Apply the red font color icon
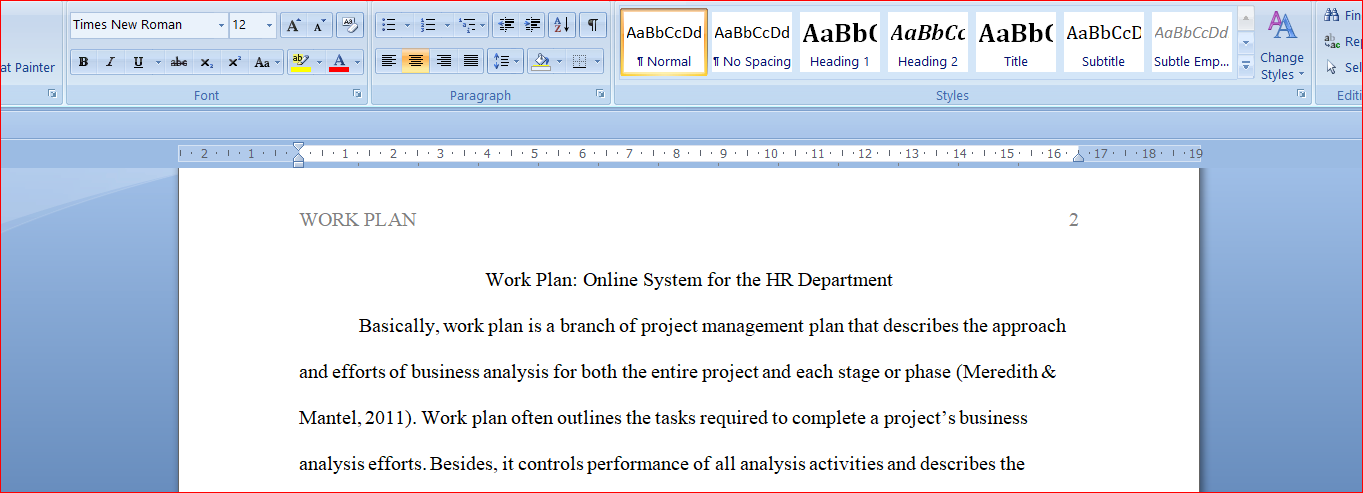The image size is (1363, 493). tap(339, 62)
